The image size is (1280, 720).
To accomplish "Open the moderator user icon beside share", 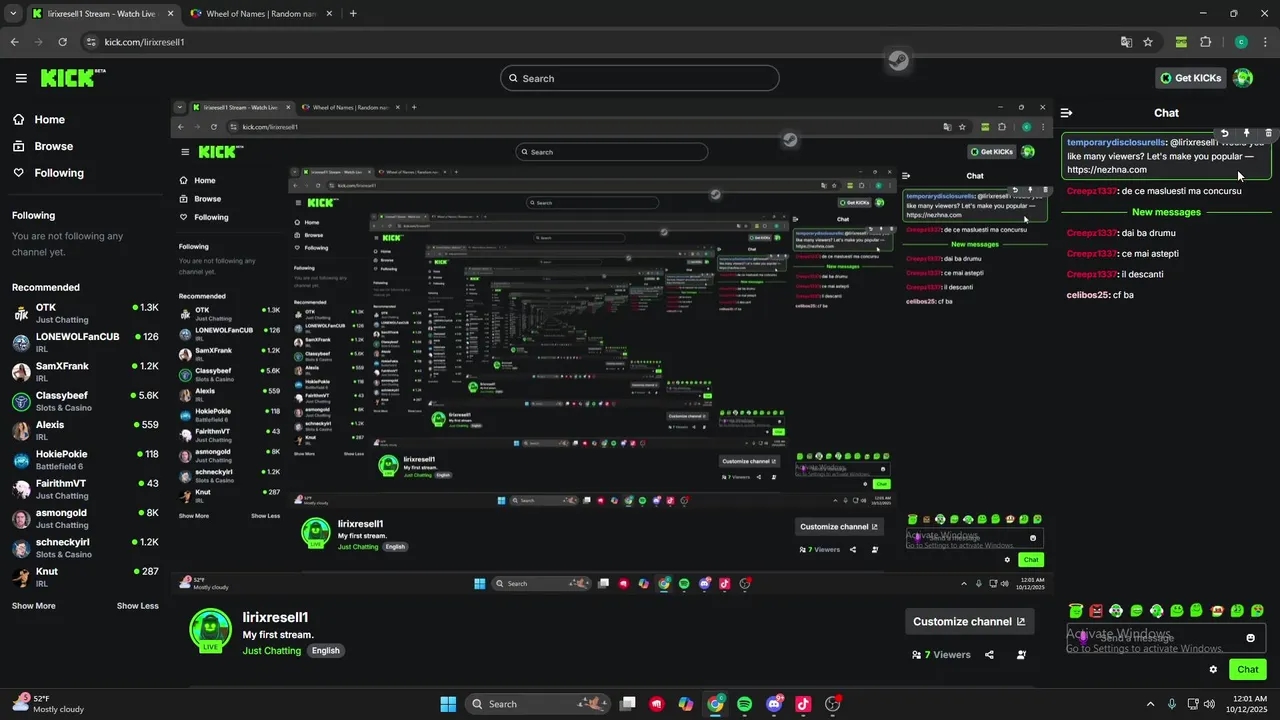I will pyautogui.click(x=1021, y=655).
